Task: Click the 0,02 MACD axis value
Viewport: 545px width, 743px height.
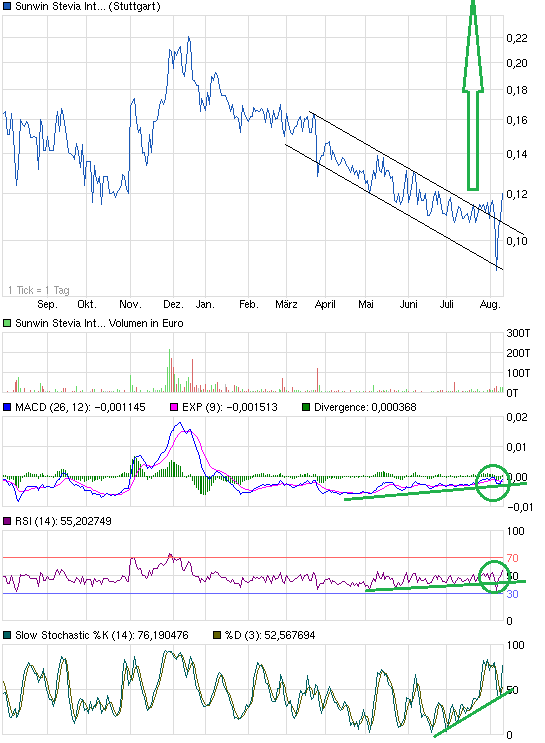Action: pos(517,417)
